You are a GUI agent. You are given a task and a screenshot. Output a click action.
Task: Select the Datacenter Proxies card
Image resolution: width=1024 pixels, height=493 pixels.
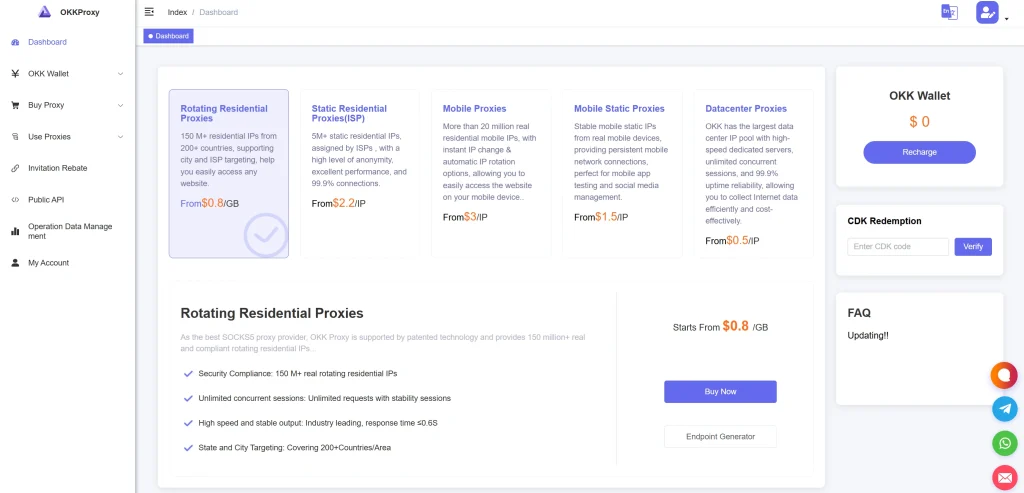(x=753, y=173)
